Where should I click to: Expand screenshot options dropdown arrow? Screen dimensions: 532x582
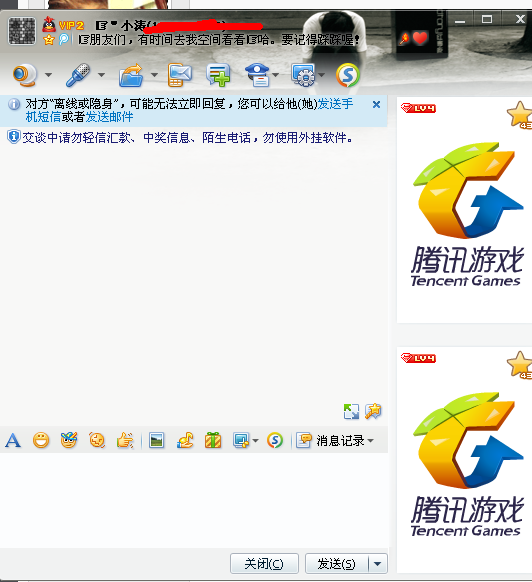tap(255, 441)
